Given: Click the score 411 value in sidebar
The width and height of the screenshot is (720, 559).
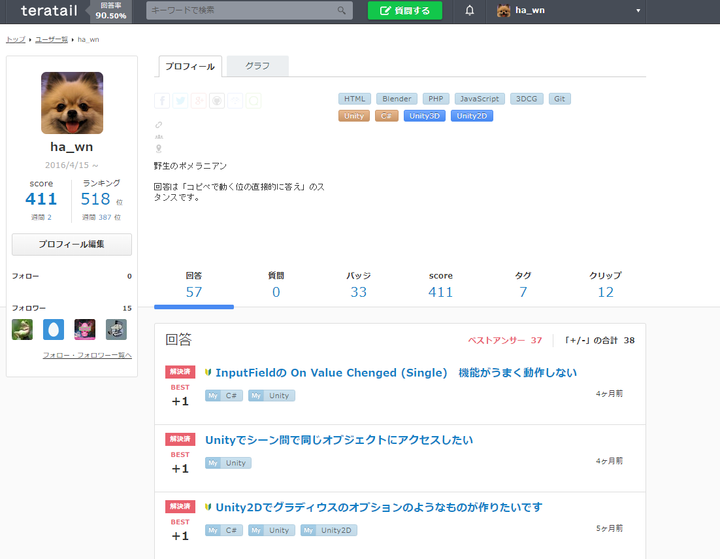Looking at the screenshot, I should click(41, 199).
